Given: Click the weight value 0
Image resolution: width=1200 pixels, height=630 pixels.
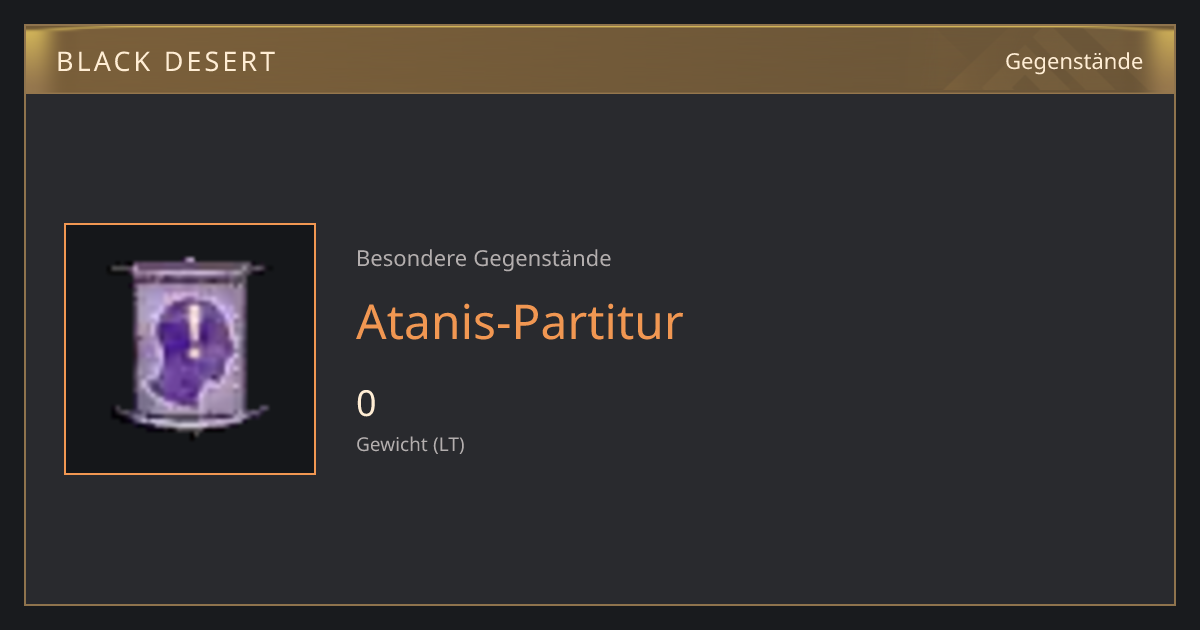Looking at the screenshot, I should [x=366, y=404].
